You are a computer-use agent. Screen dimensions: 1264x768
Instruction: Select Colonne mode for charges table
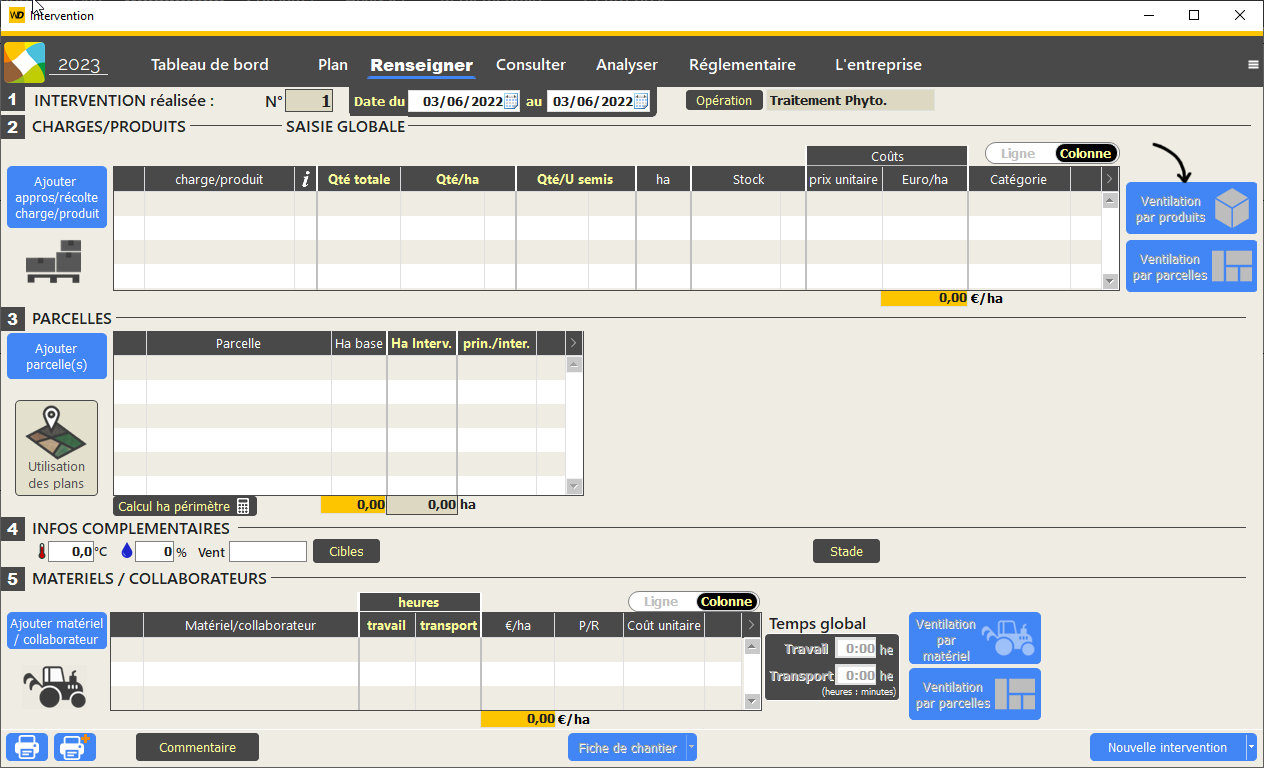(x=1085, y=154)
